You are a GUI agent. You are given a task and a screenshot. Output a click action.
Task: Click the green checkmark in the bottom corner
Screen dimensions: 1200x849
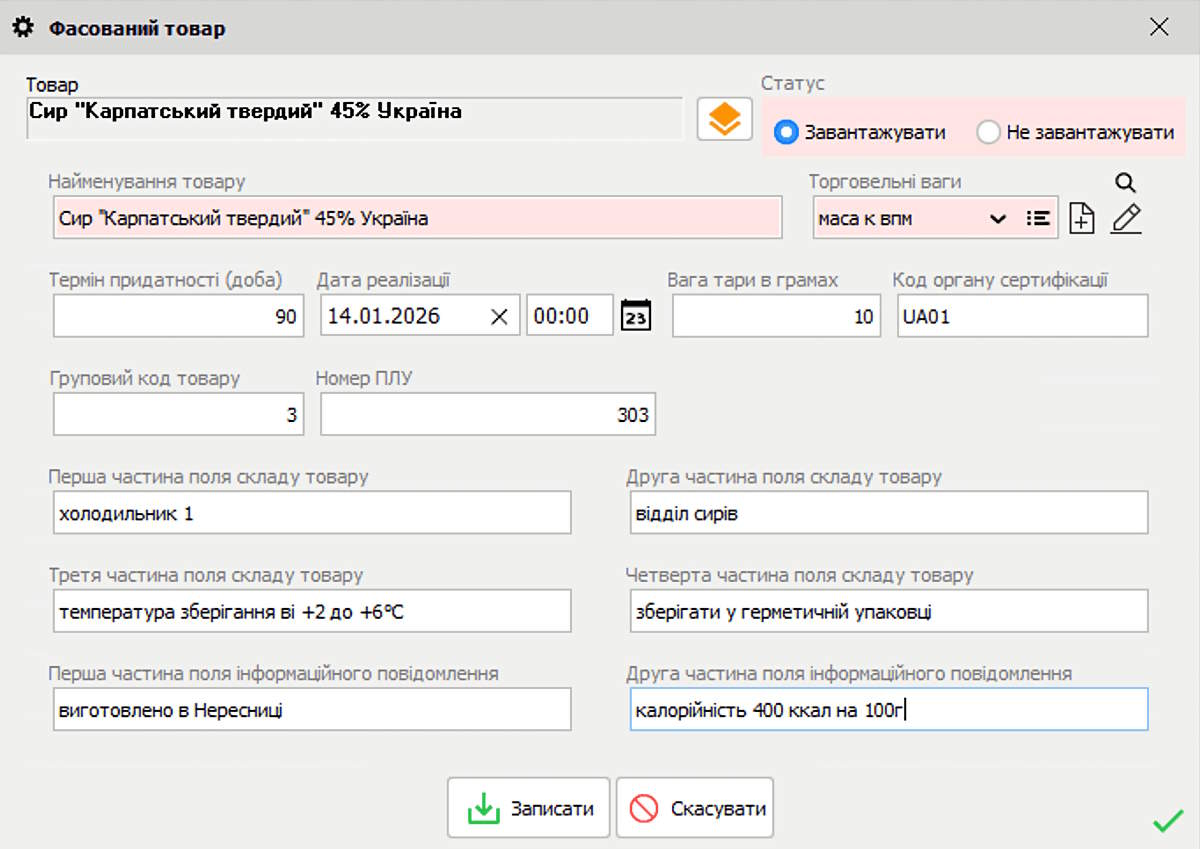click(x=1166, y=821)
